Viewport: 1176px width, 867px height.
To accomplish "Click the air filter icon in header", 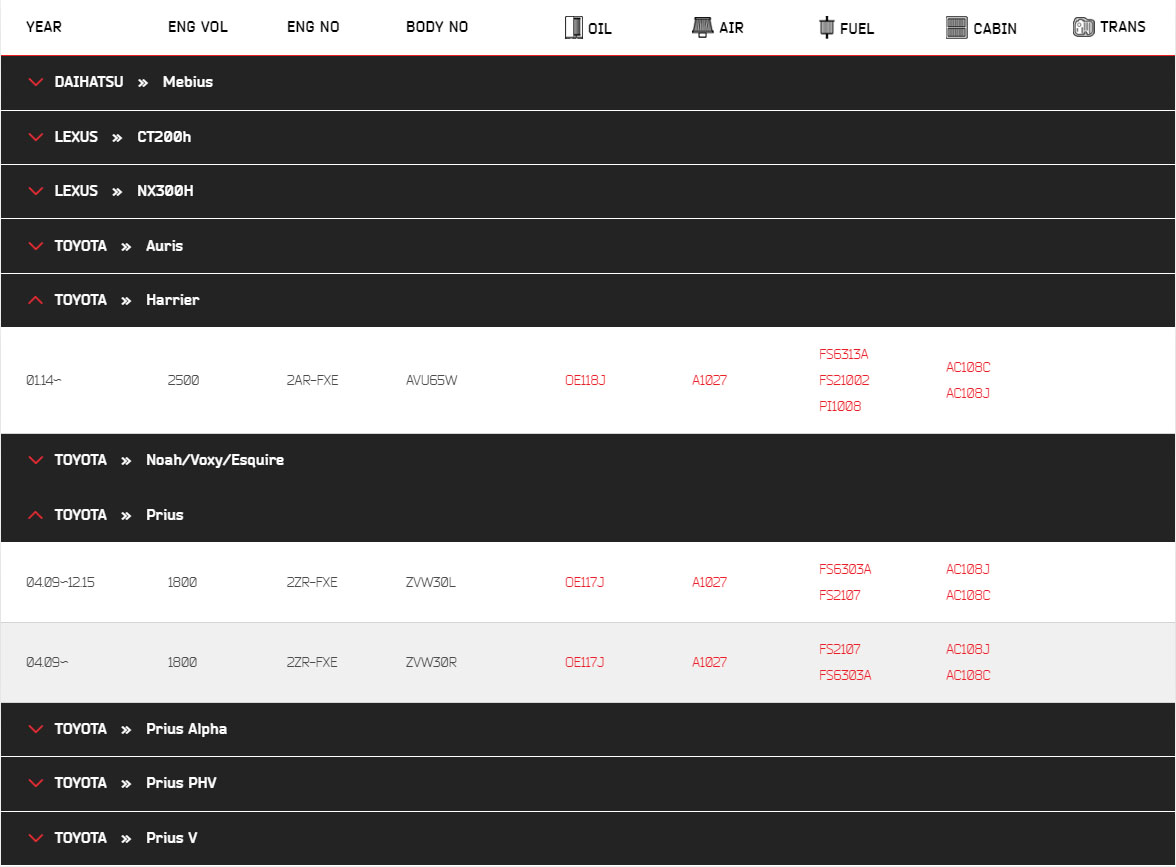I will (x=702, y=28).
